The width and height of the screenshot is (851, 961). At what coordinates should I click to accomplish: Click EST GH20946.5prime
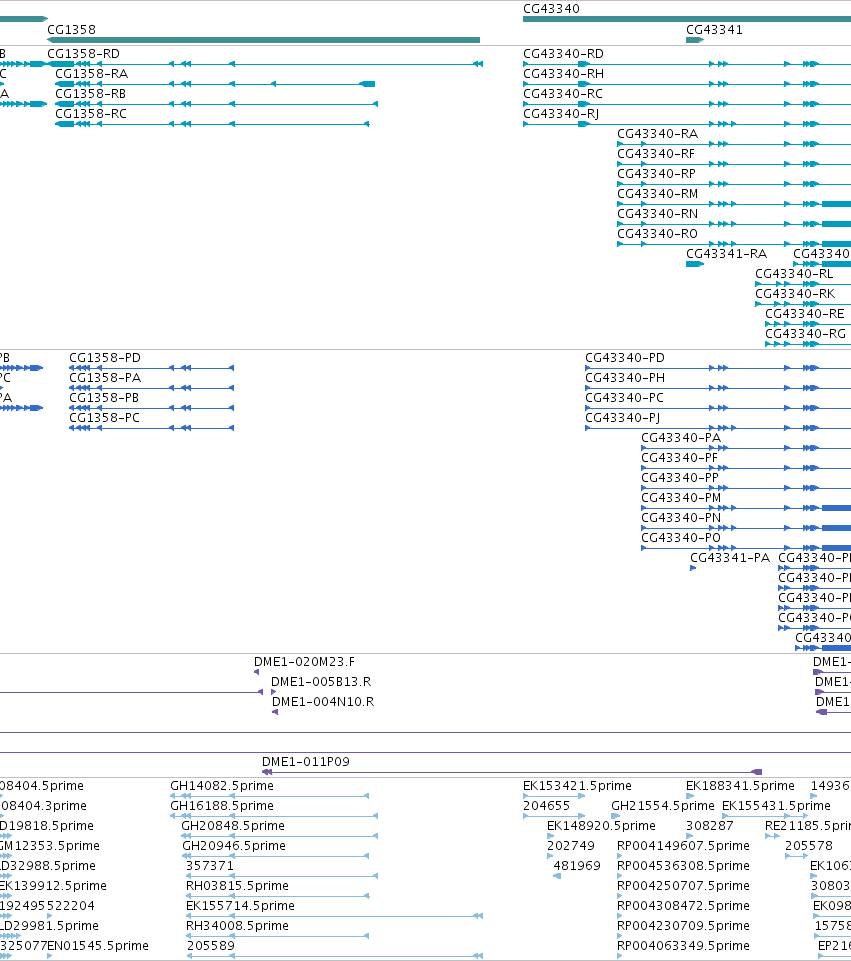233,845
